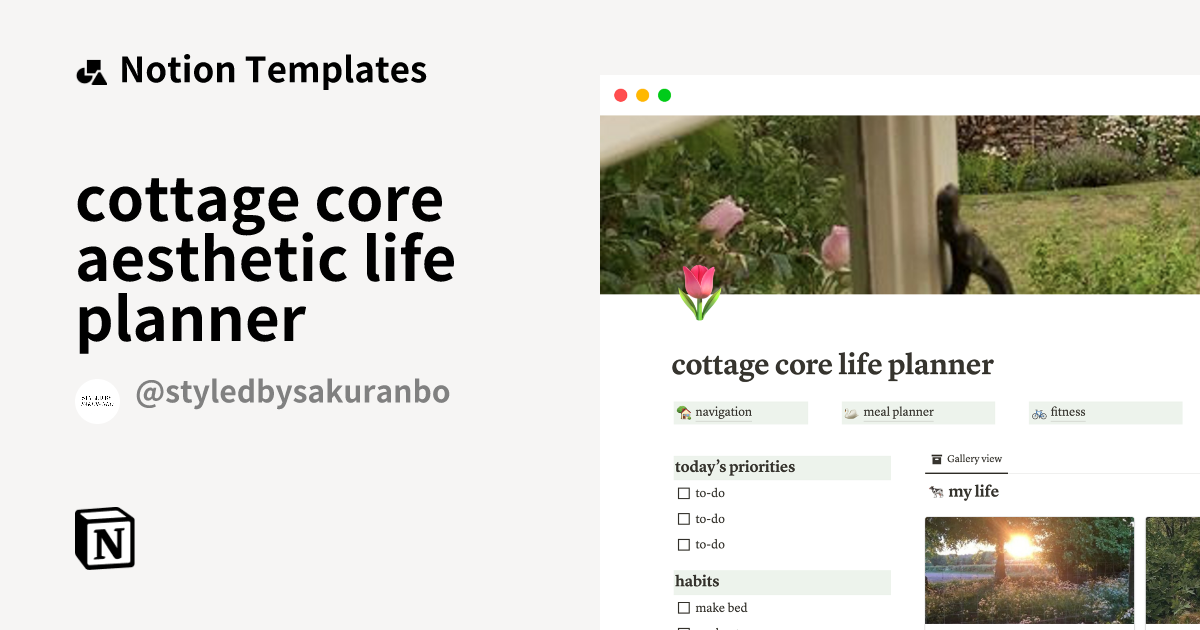Click the Notion N logo at bottom left
The image size is (1200, 630).
pyautogui.click(x=104, y=539)
